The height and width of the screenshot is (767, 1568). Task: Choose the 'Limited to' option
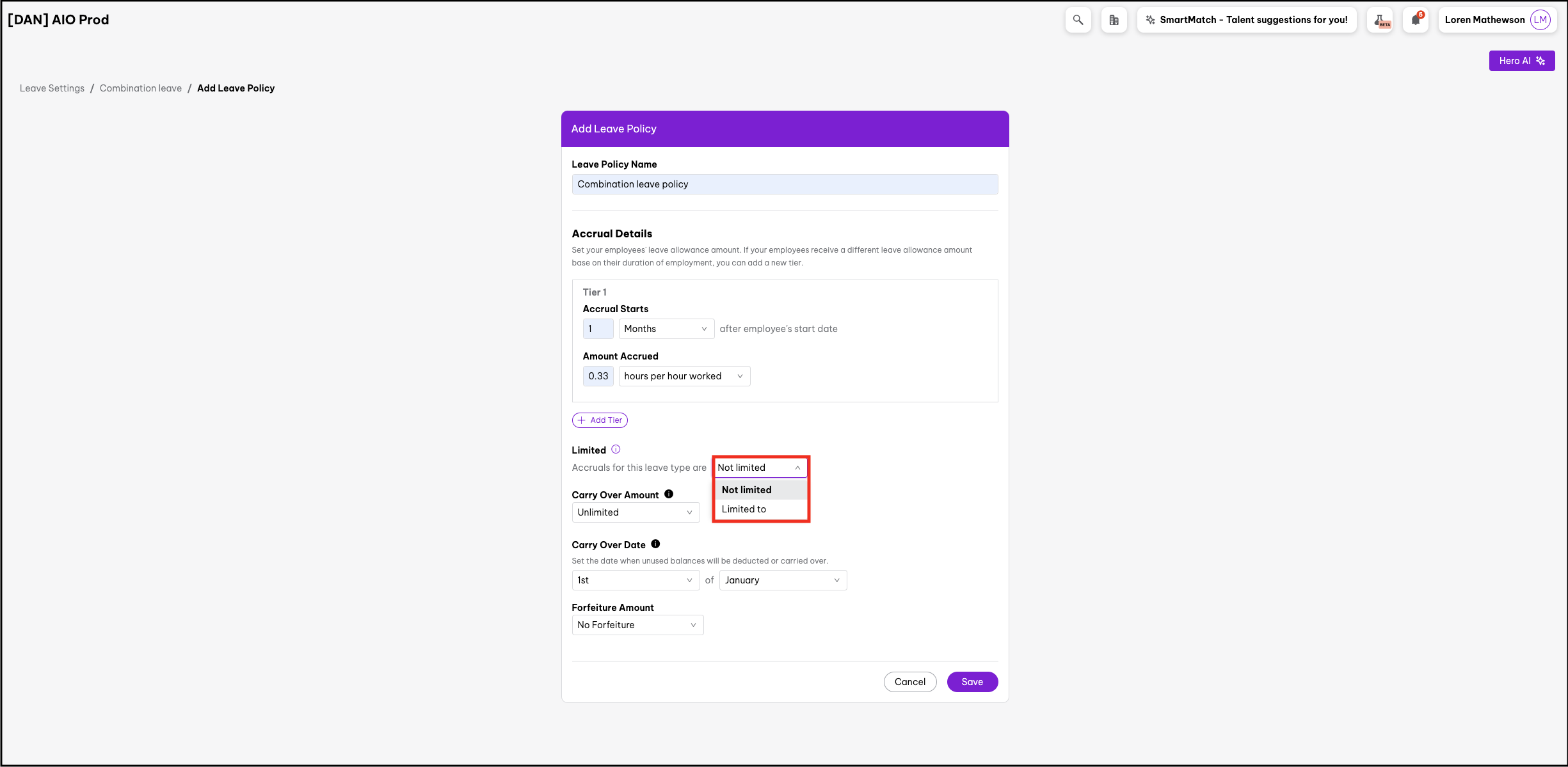pyautogui.click(x=744, y=509)
